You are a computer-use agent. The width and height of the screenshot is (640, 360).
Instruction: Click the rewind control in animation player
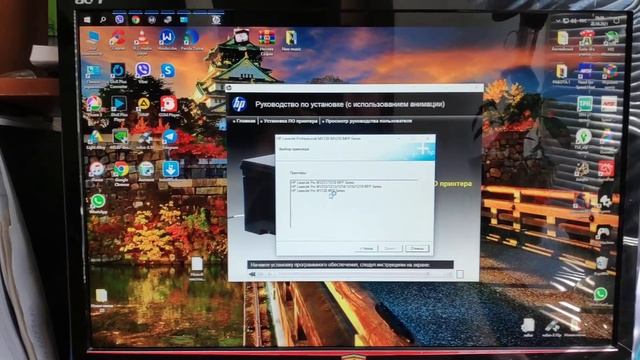pos(252,275)
